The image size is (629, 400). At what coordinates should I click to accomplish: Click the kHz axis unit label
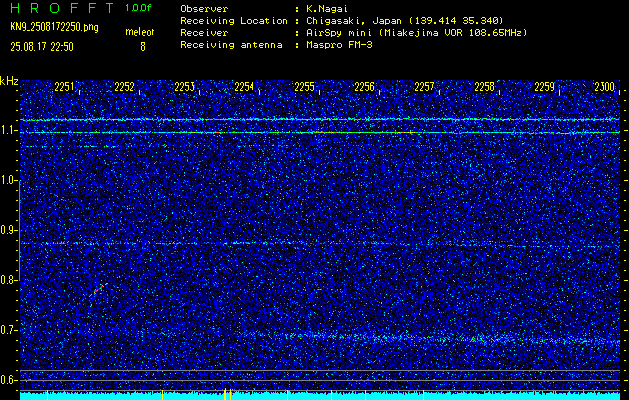9,81
